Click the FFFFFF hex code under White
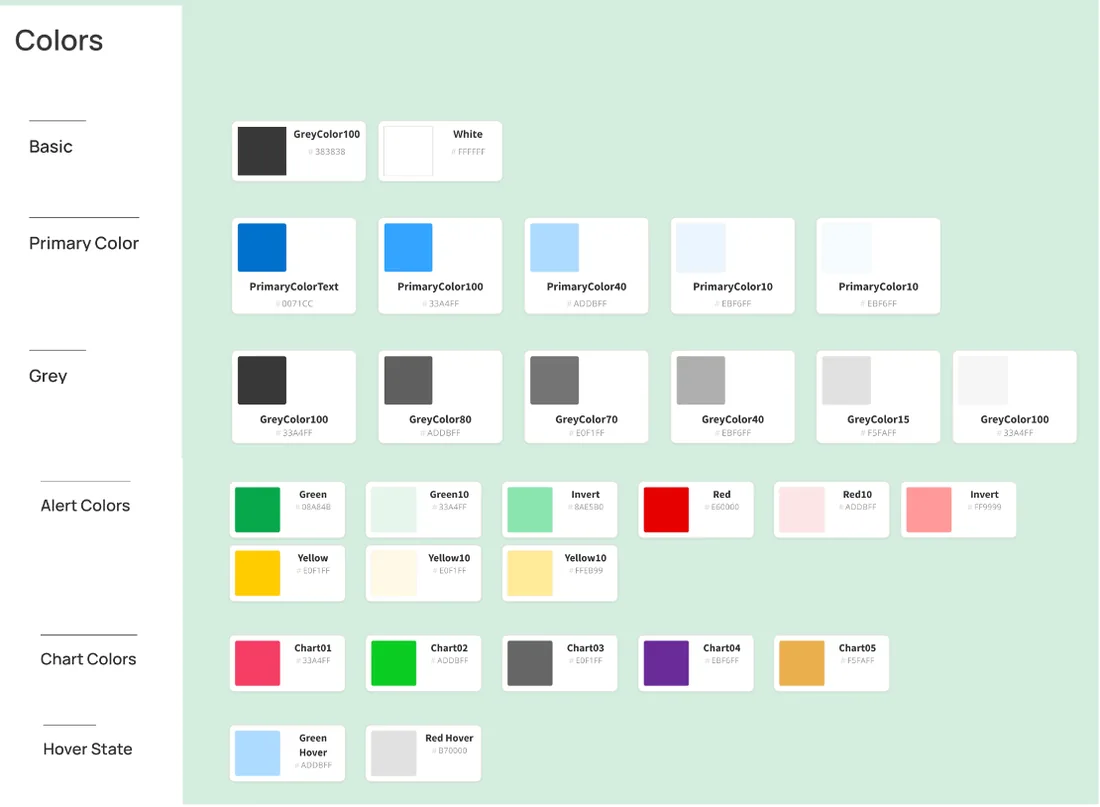This screenshot has height=807, width=1100. coord(468,152)
